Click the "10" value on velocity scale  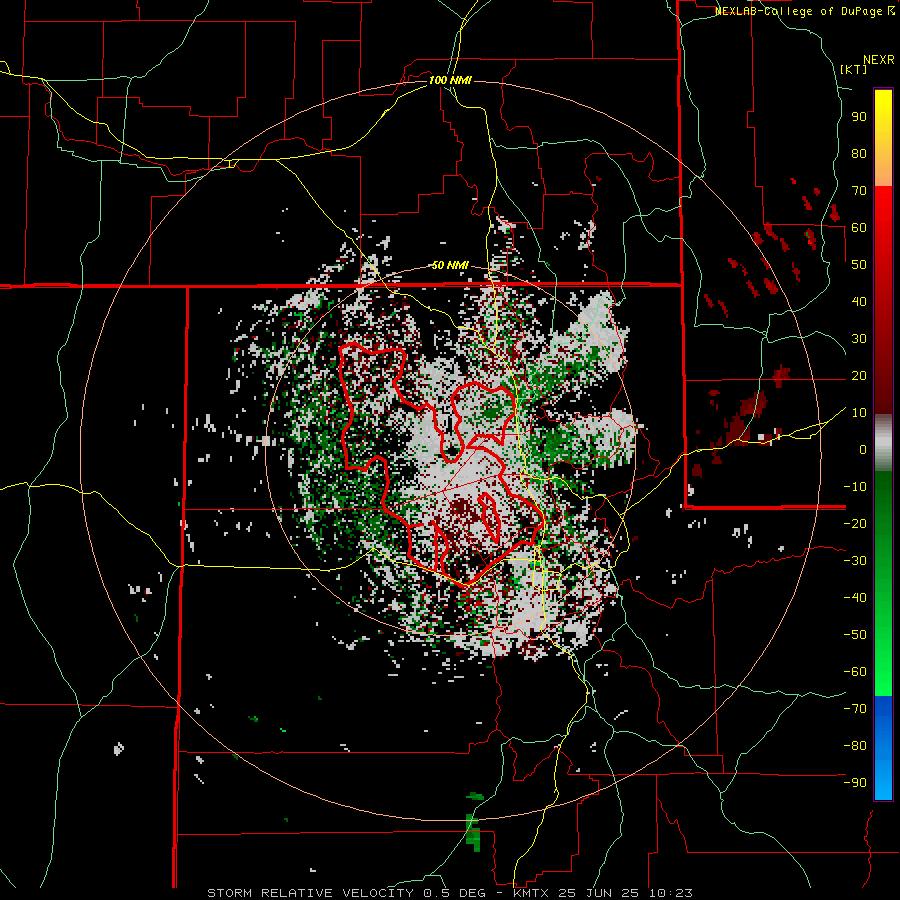pos(859,413)
